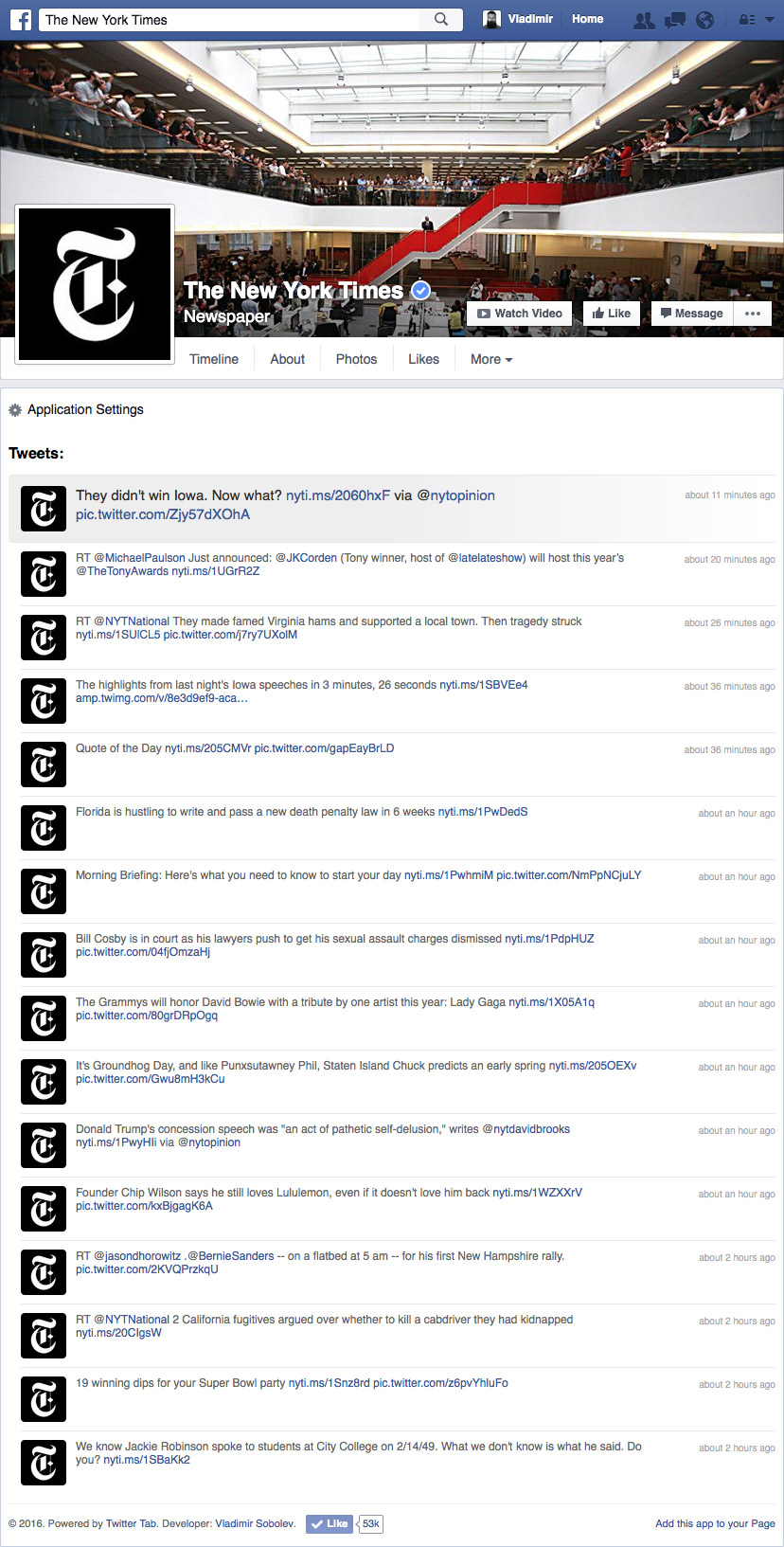The height and width of the screenshot is (1547, 784).
Task: Open the nyti.ms link in the Florida tweet
Action: coord(483,812)
